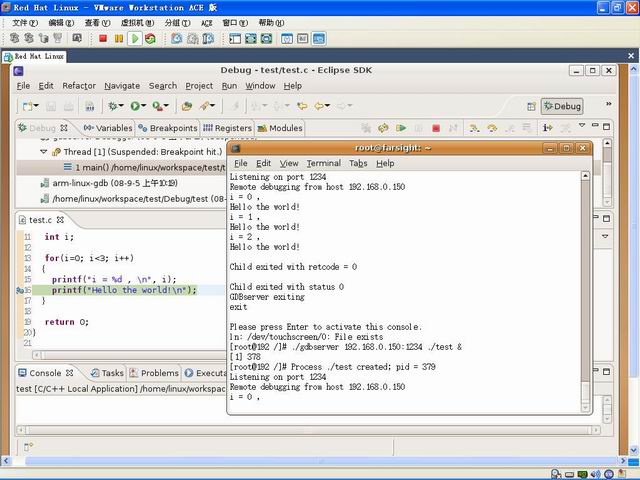Click the VMware horizontal scrollbar thumb

click(323, 461)
